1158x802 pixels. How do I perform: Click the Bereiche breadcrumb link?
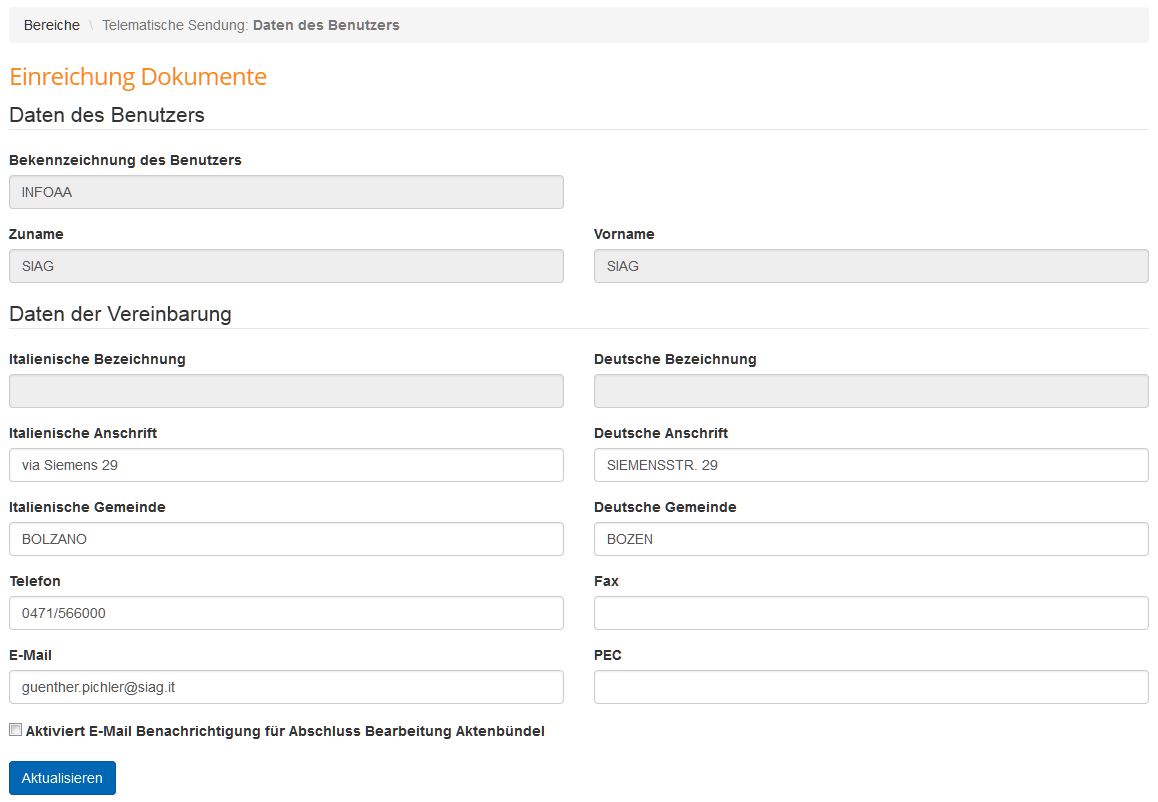[51, 25]
